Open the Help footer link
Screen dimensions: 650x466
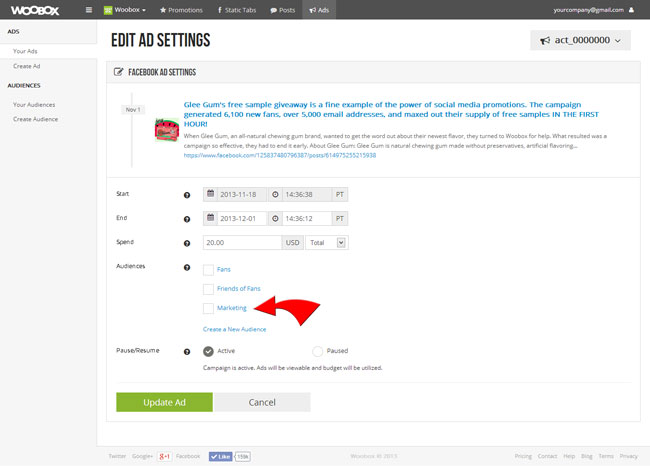pyautogui.click(x=569, y=456)
